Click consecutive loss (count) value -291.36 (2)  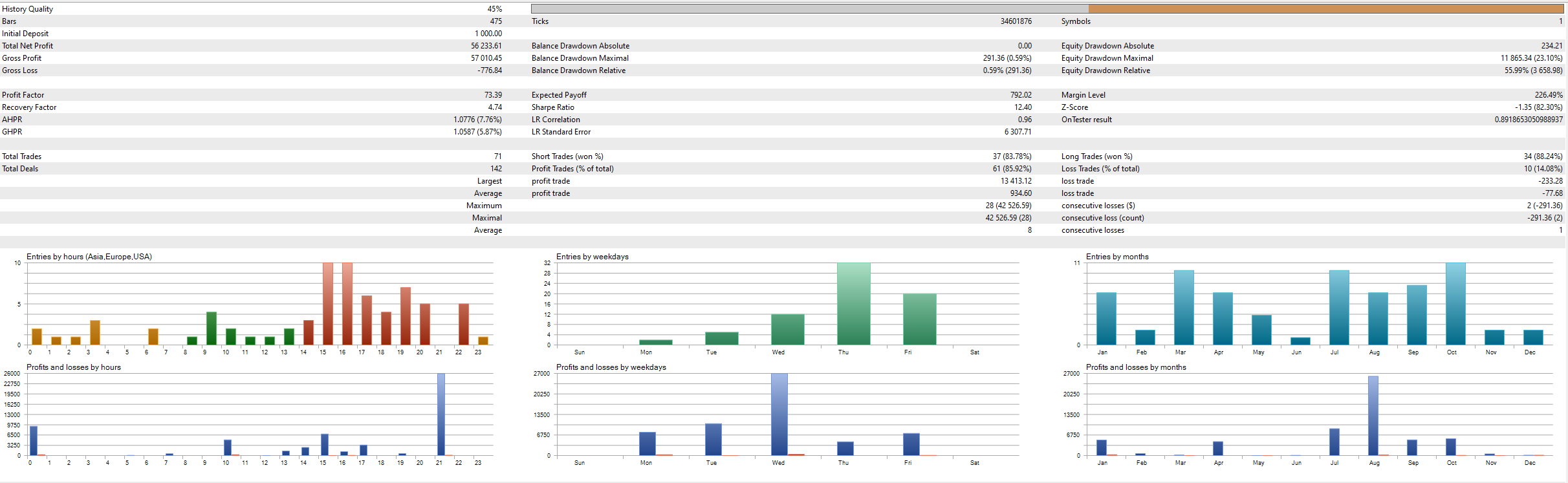click(1545, 218)
